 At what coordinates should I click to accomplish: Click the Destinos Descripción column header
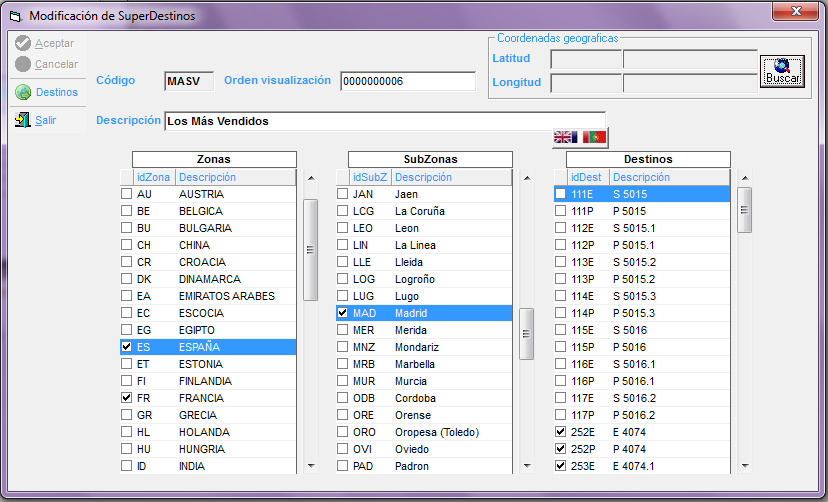[x=670, y=177]
